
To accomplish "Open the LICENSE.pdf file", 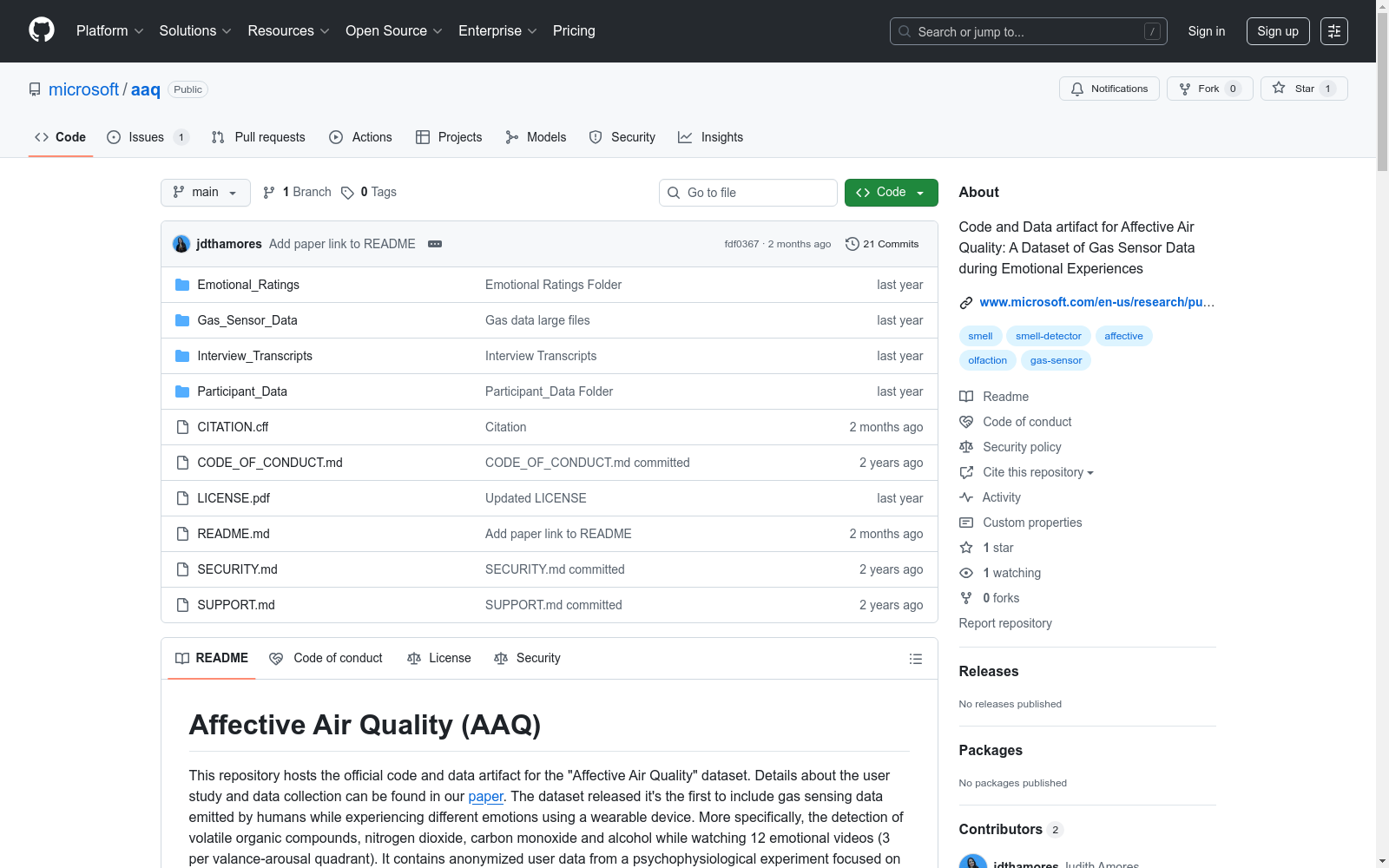I will click(234, 498).
